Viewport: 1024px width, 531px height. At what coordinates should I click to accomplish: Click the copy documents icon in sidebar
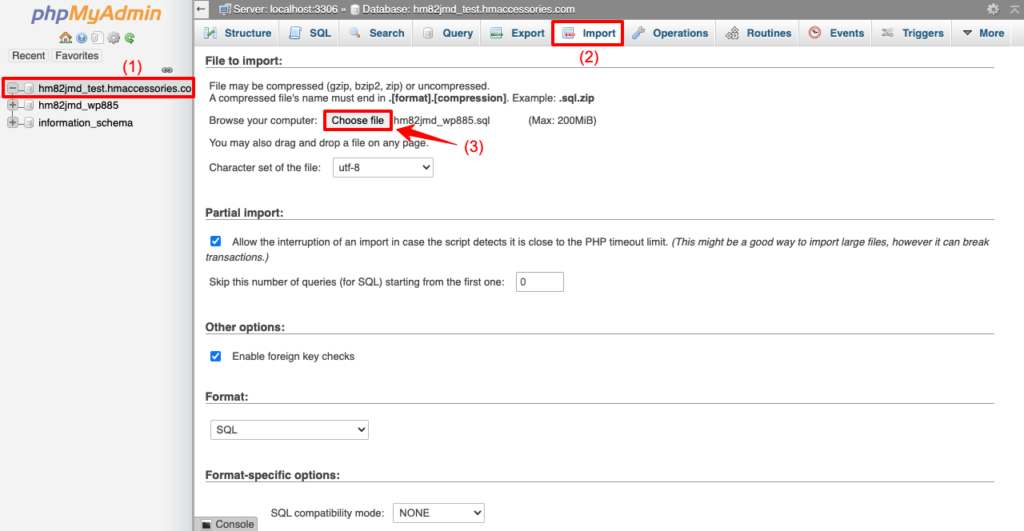pyautogui.click(x=97, y=38)
